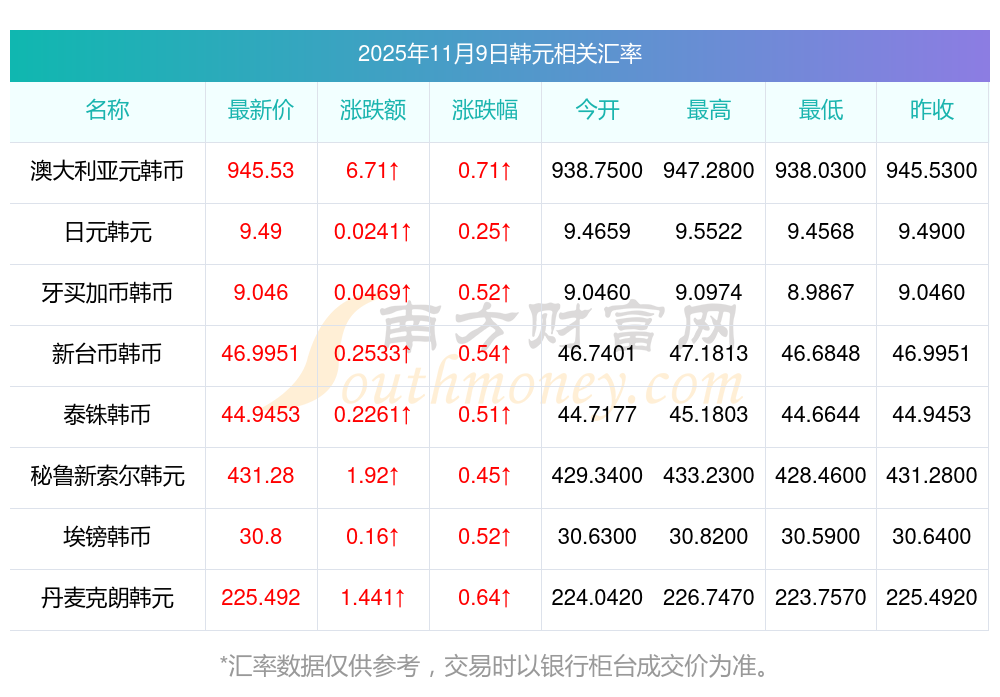Select the 最低 column header
The width and height of the screenshot is (1000, 697).
[x=821, y=110]
